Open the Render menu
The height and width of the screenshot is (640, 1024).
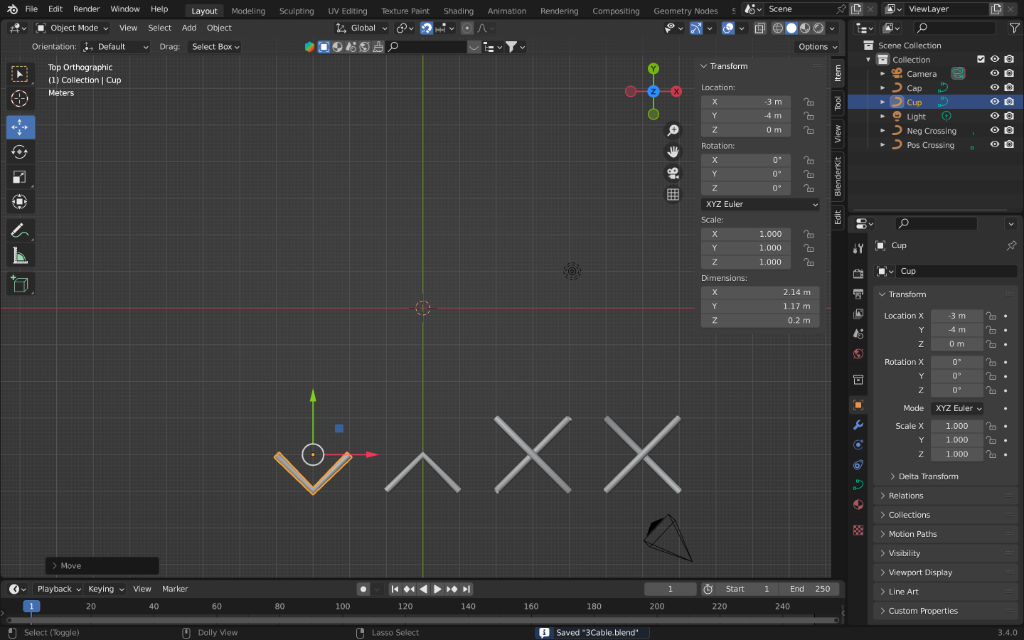pyautogui.click(x=86, y=9)
